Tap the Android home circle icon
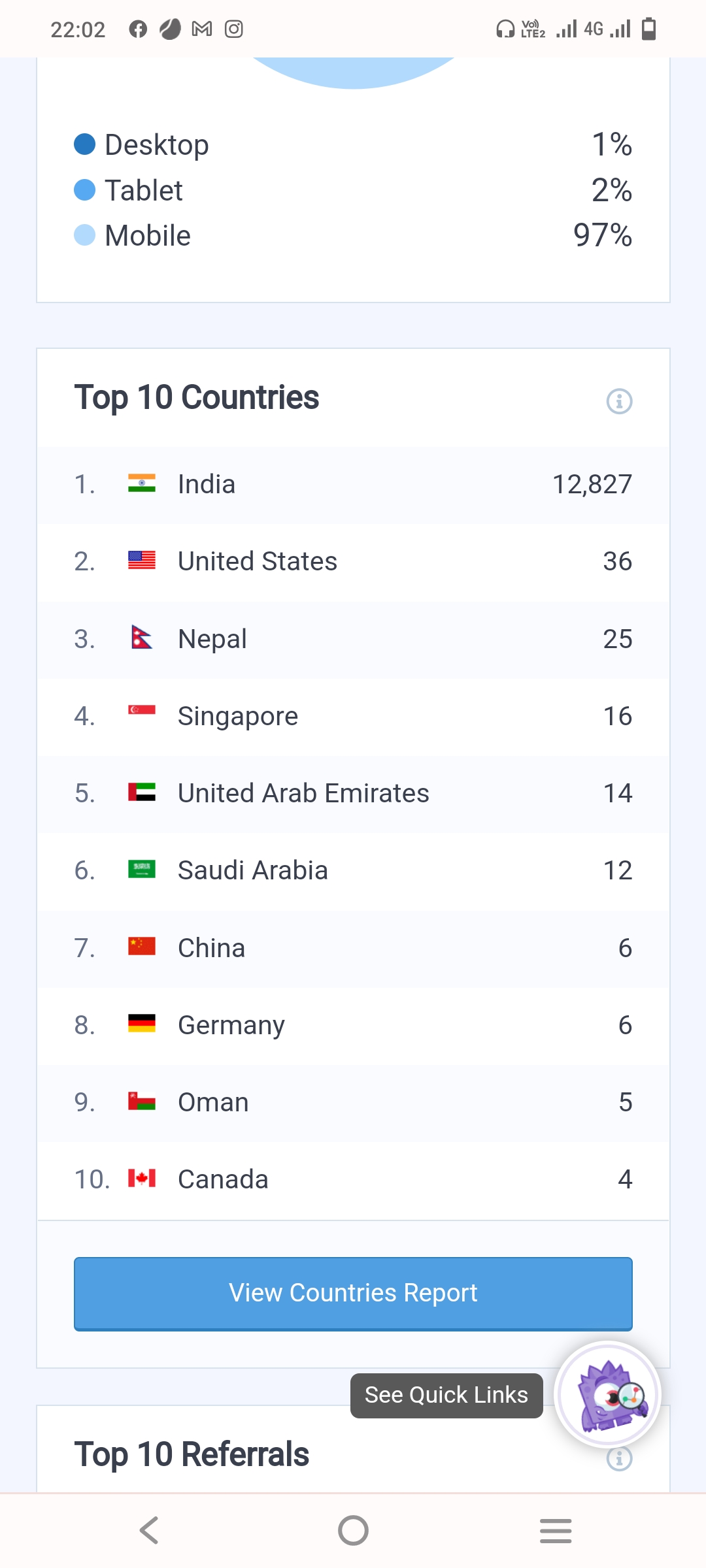Screen dimensions: 706x1568 pyautogui.click(x=353, y=1530)
